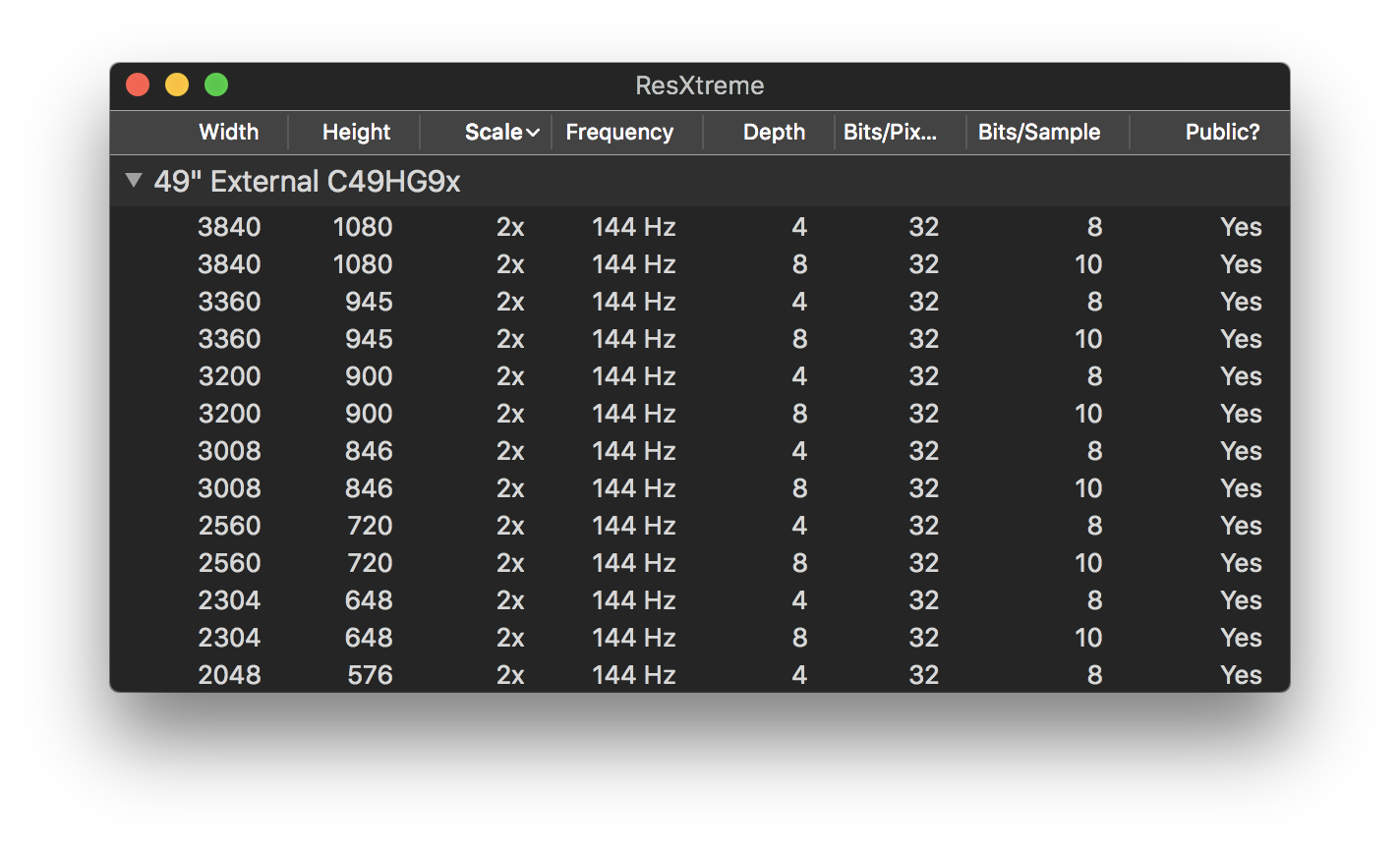Select width 3008 in the depth 4 row
Image resolution: width=1400 pixels, height=849 pixels.
229,451
